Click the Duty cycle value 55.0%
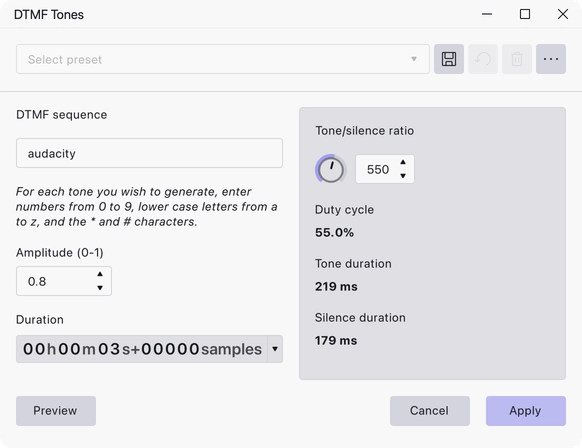 (334, 232)
